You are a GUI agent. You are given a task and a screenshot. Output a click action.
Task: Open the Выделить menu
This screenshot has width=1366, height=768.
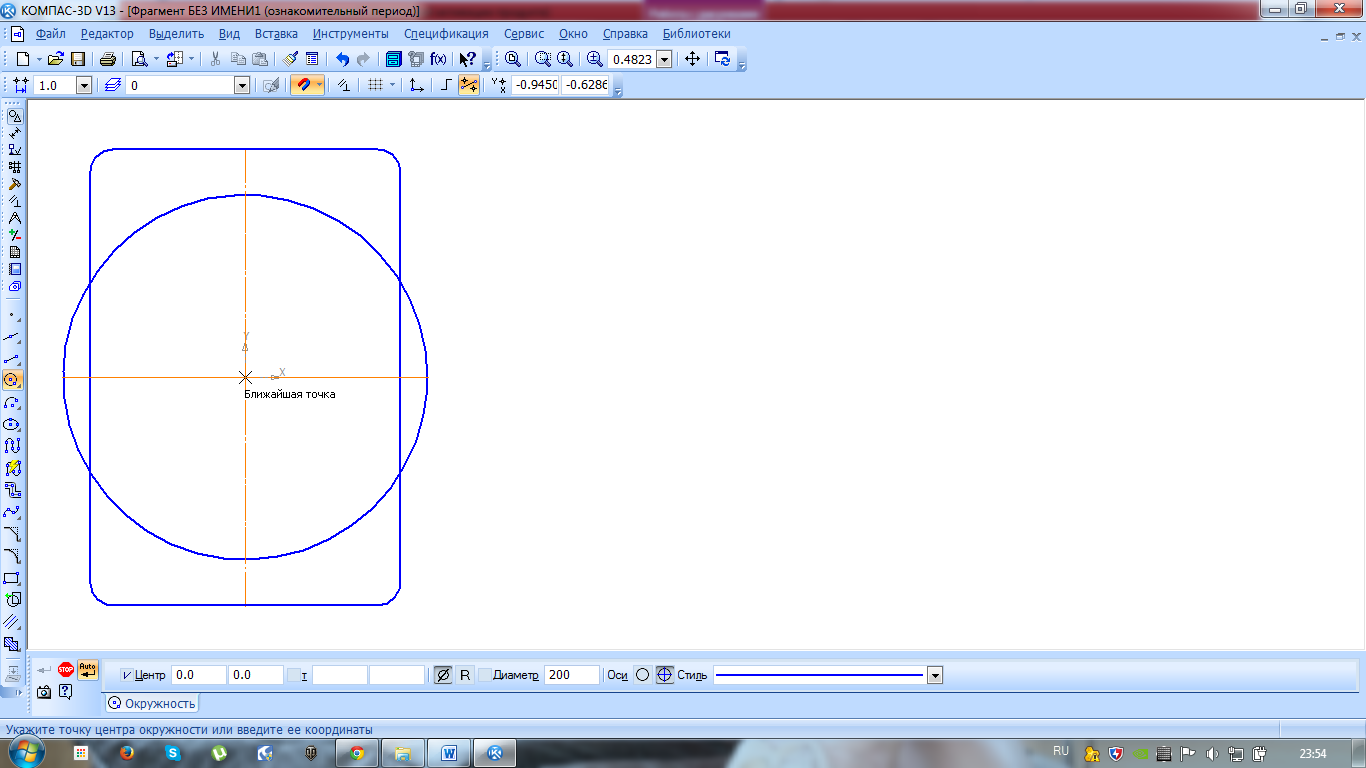[176, 33]
